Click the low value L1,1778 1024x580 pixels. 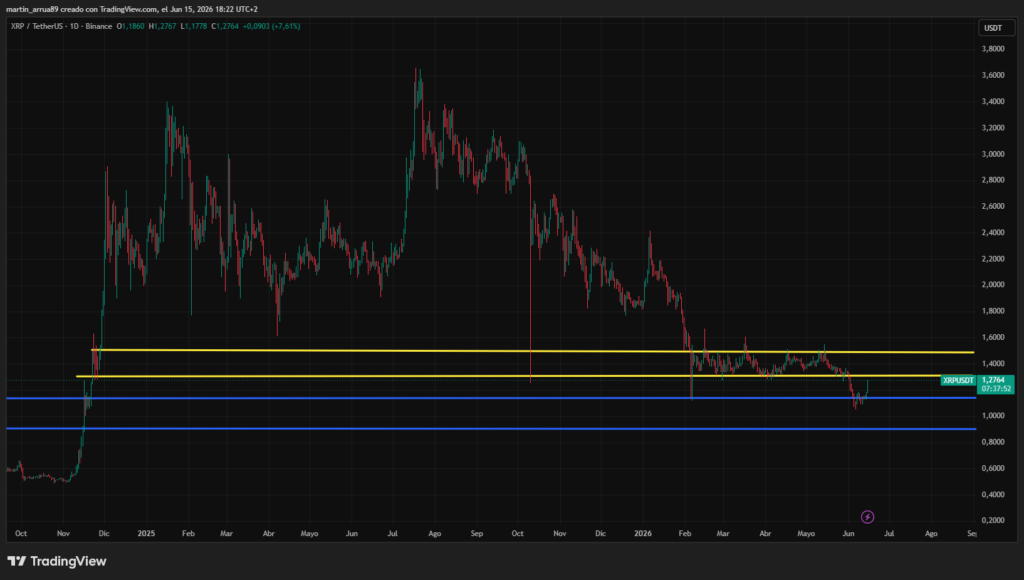(194, 26)
